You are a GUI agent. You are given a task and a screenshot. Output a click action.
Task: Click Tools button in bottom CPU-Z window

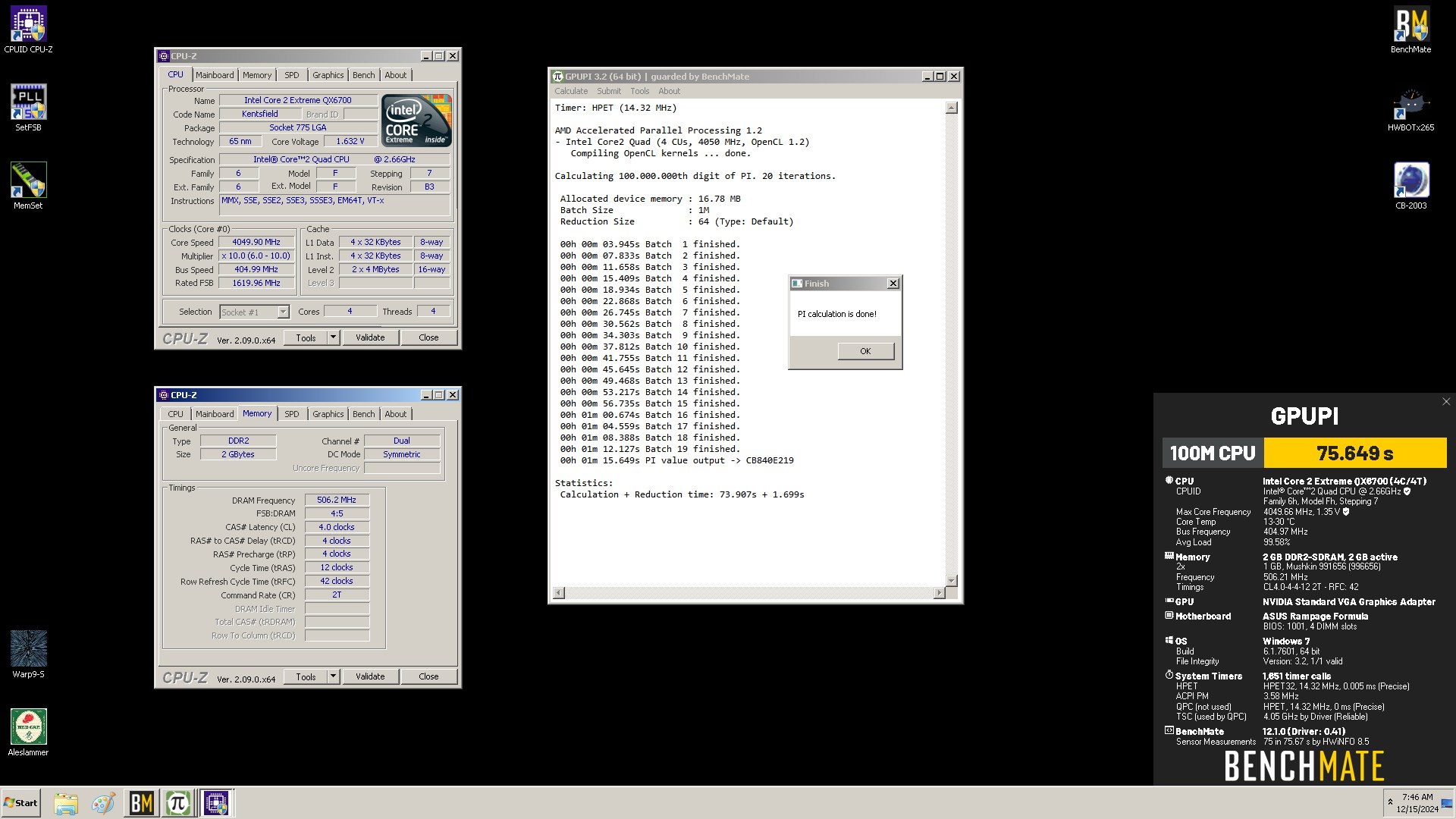click(306, 676)
